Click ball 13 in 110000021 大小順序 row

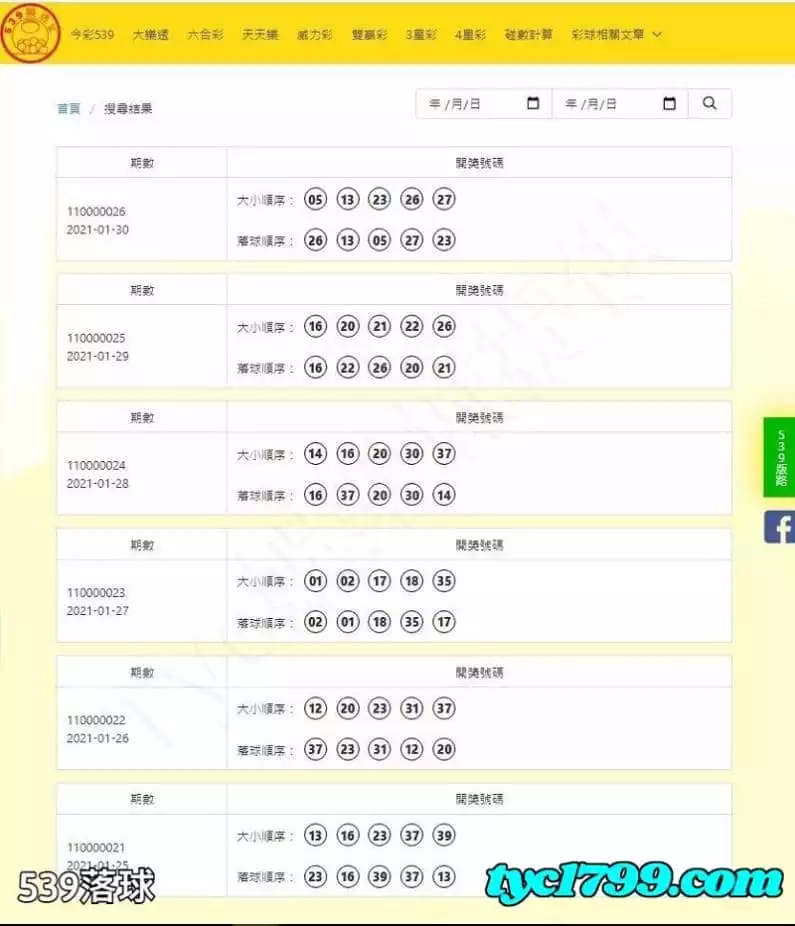pyautogui.click(x=315, y=835)
